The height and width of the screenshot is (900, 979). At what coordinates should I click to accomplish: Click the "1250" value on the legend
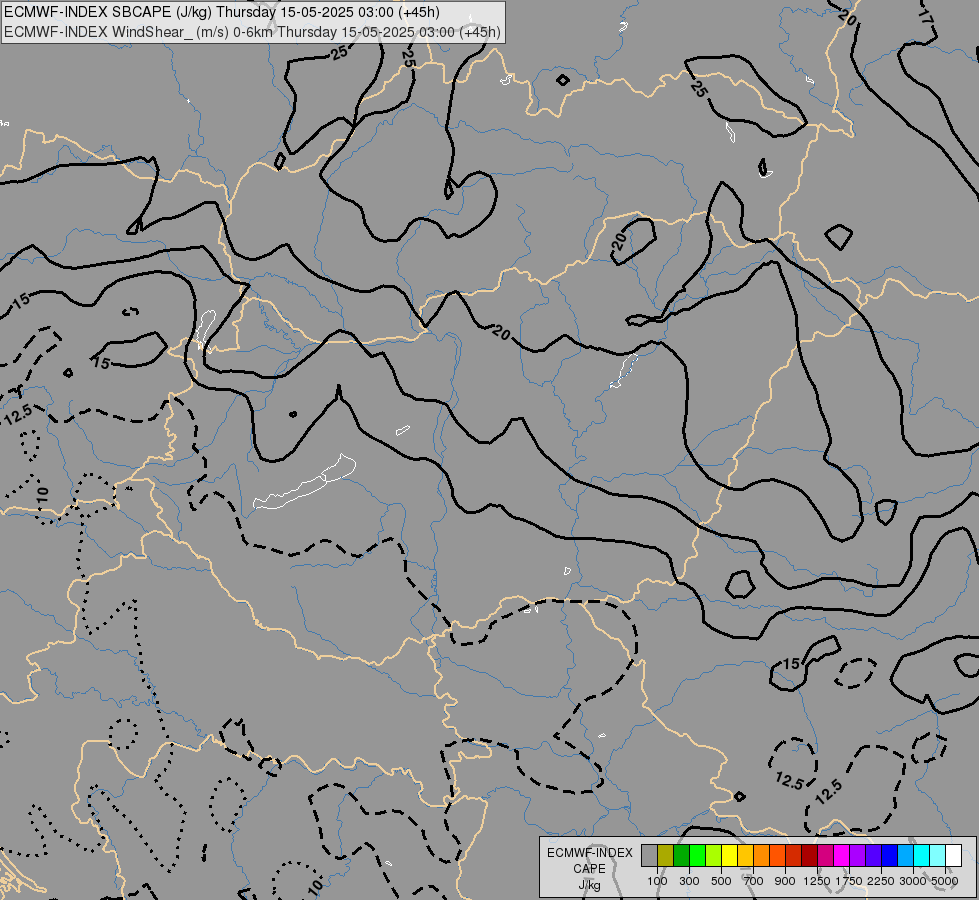(x=817, y=881)
